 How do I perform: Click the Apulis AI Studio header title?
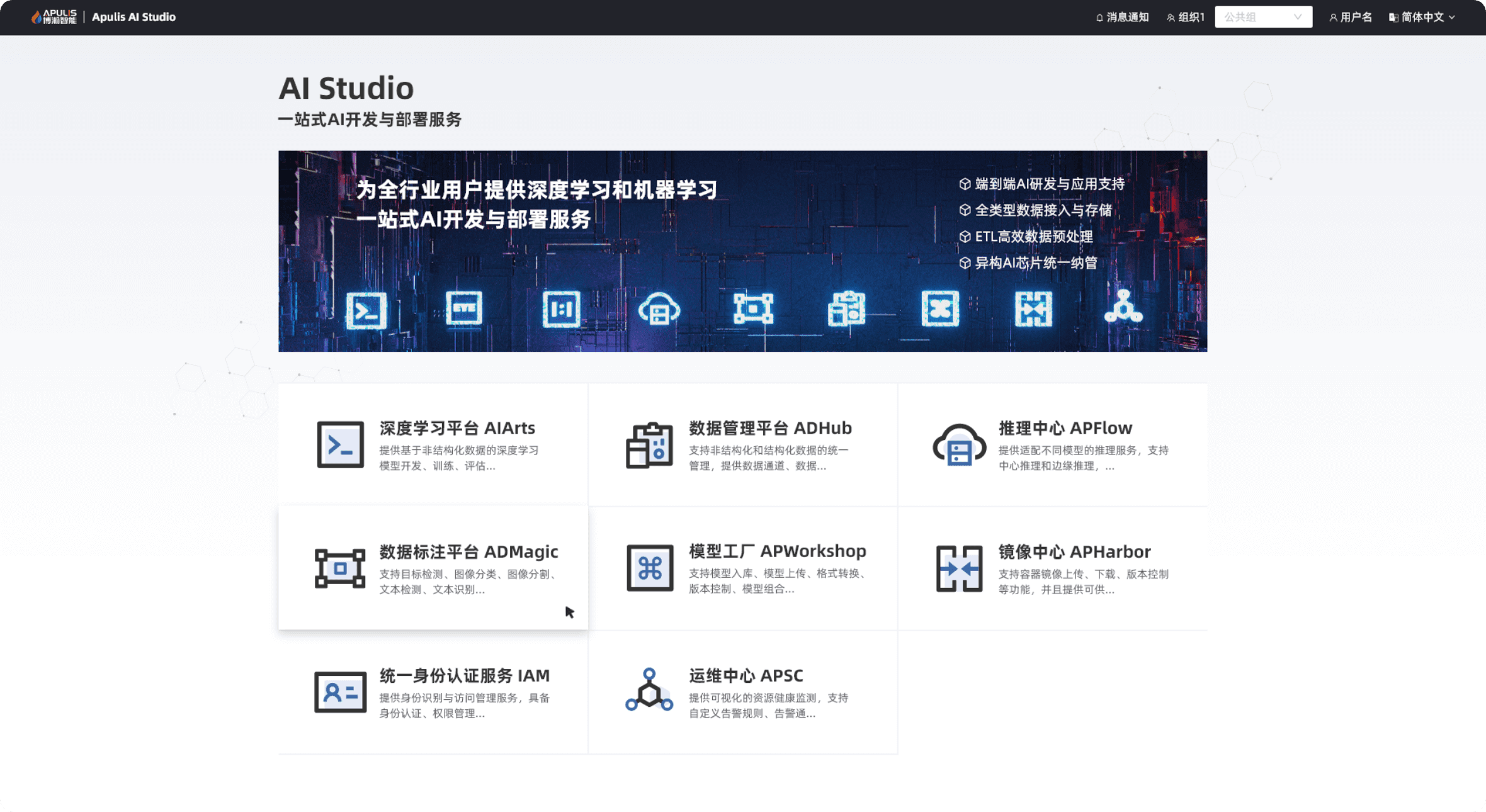(133, 17)
